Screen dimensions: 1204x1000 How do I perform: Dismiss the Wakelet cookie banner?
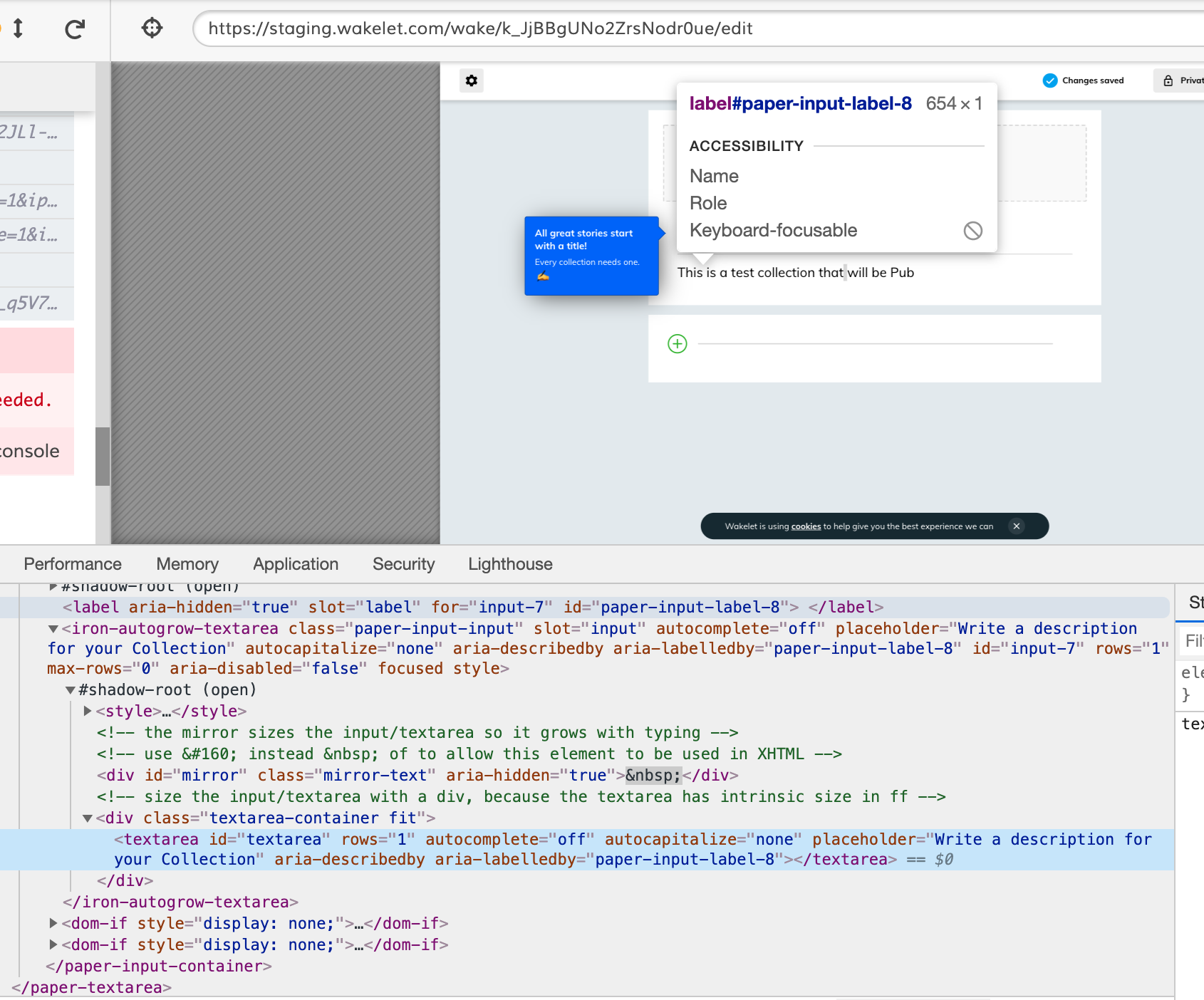coord(1017,526)
